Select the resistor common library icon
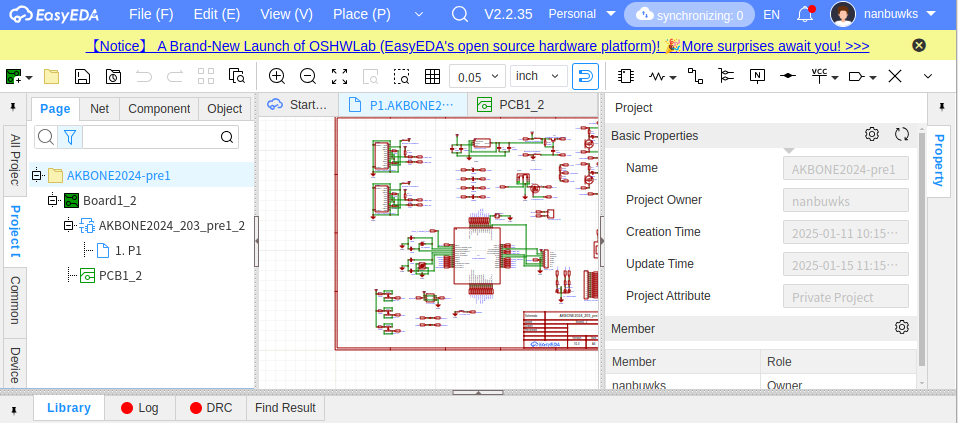 pos(657,76)
